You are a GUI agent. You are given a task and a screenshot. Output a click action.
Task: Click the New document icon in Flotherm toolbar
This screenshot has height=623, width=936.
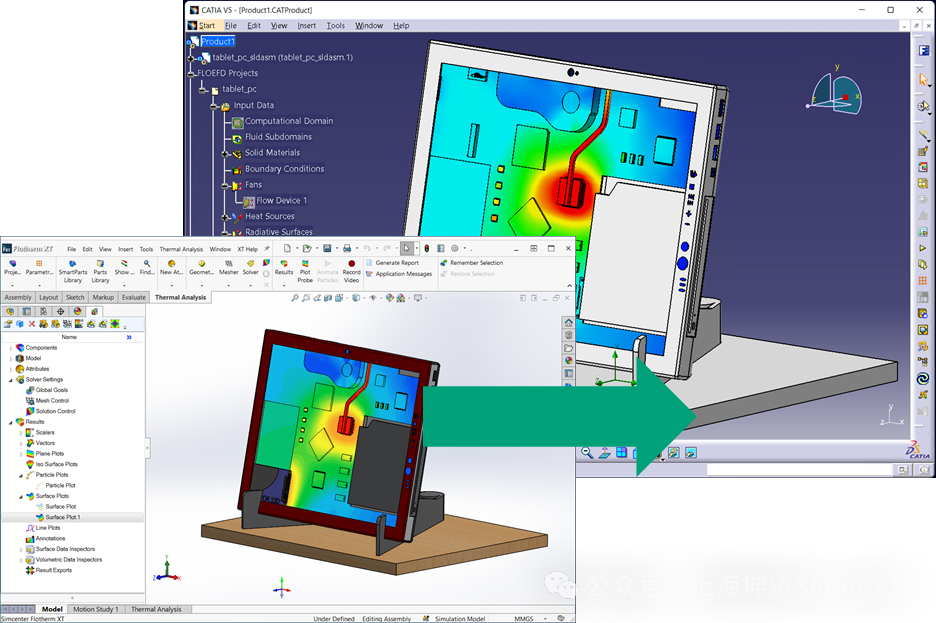[x=287, y=248]
